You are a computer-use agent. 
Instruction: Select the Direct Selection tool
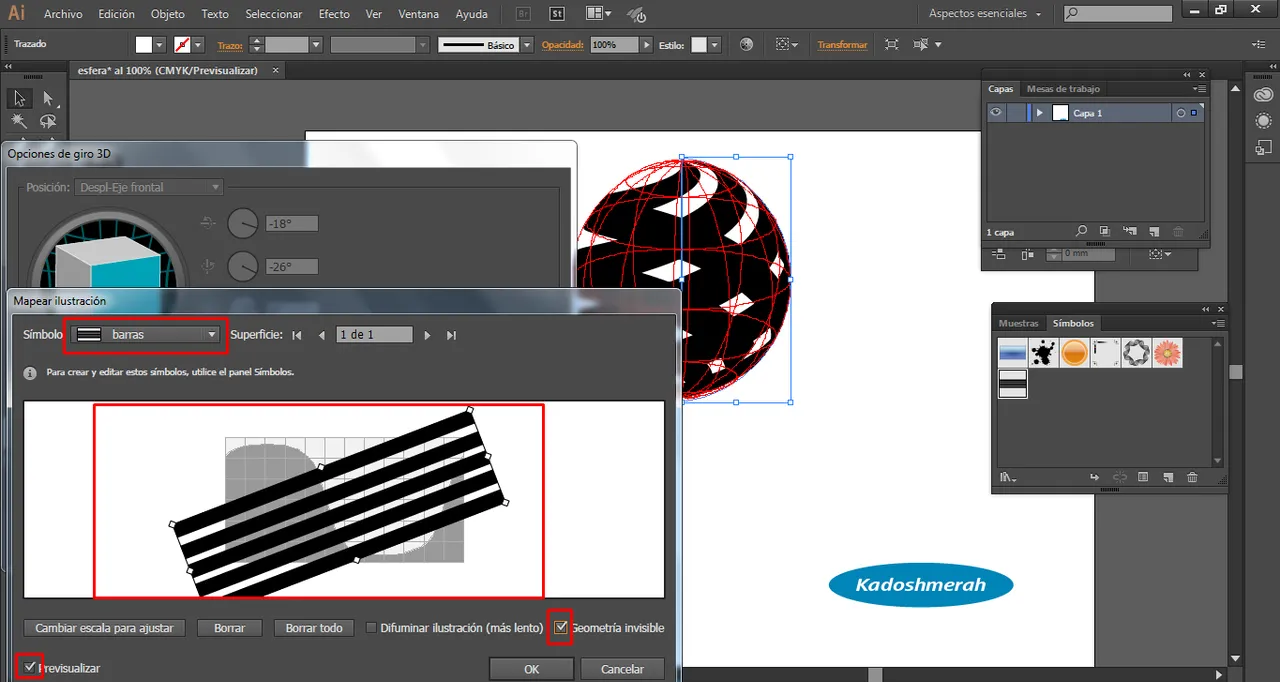(x=47, y=98)
